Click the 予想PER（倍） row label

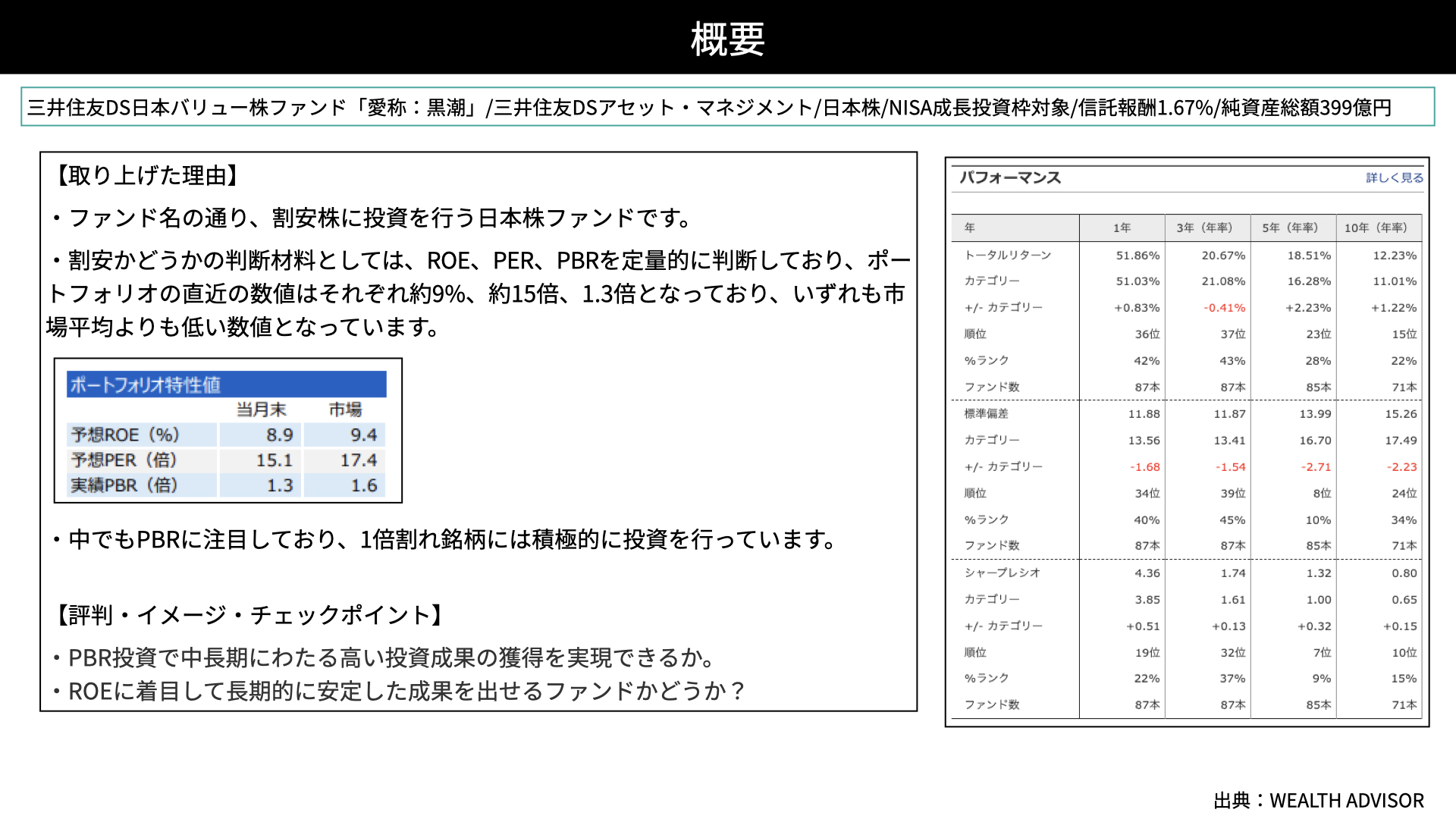pyautogui.click(x=124, y=460)
